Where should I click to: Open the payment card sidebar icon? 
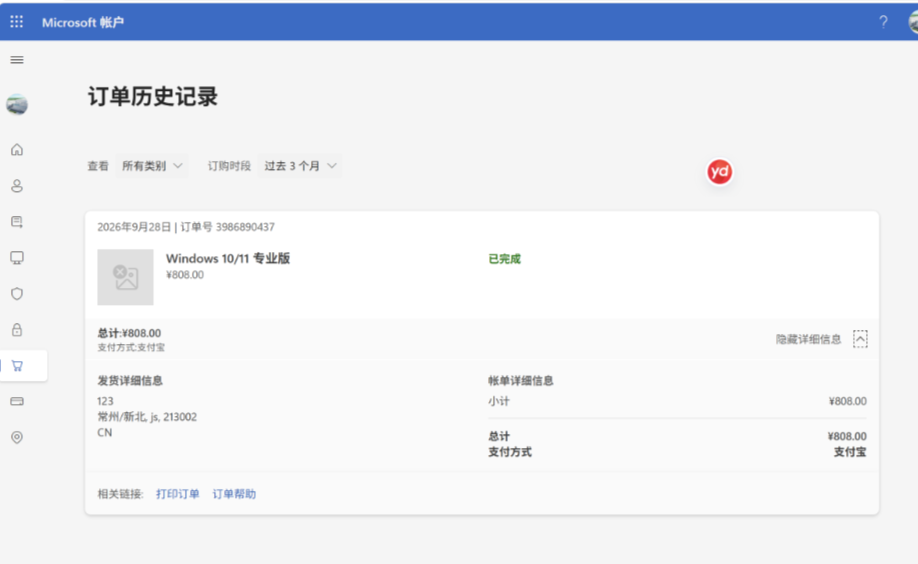pyautogui.click(x=17, y=401)
